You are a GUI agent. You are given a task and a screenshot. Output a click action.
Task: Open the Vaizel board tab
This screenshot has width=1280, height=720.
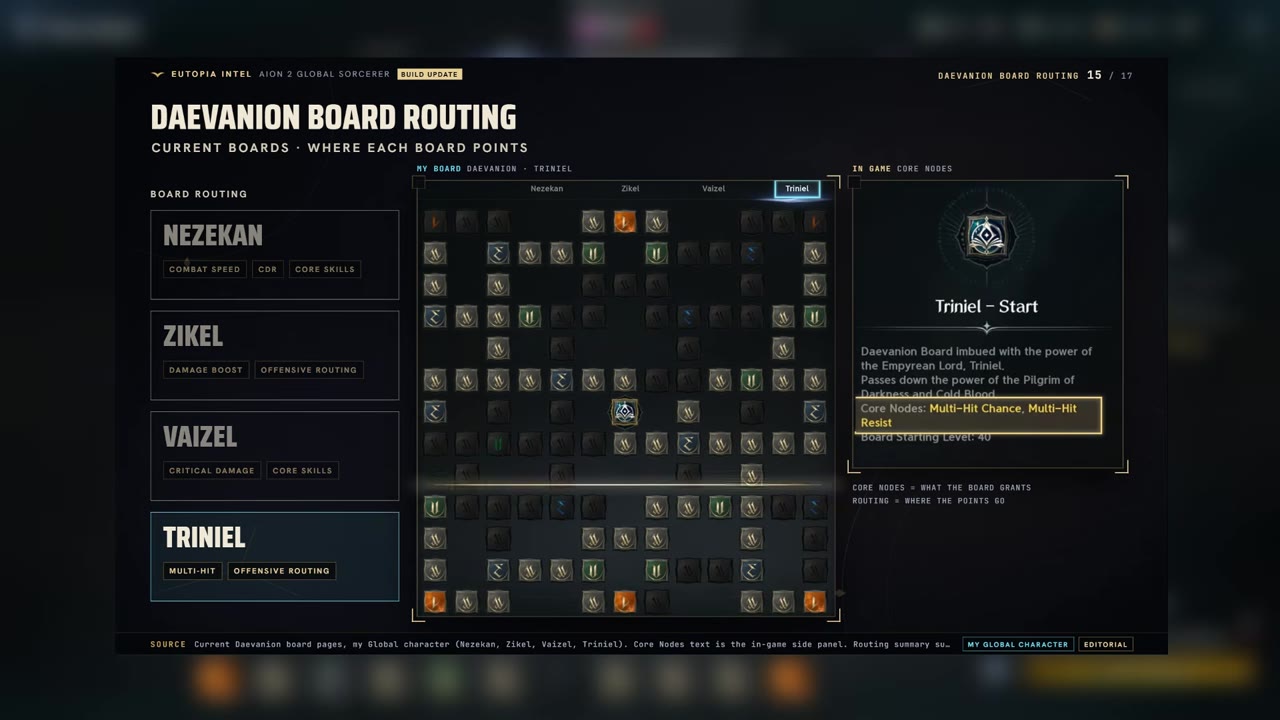[x=713, y=188]
